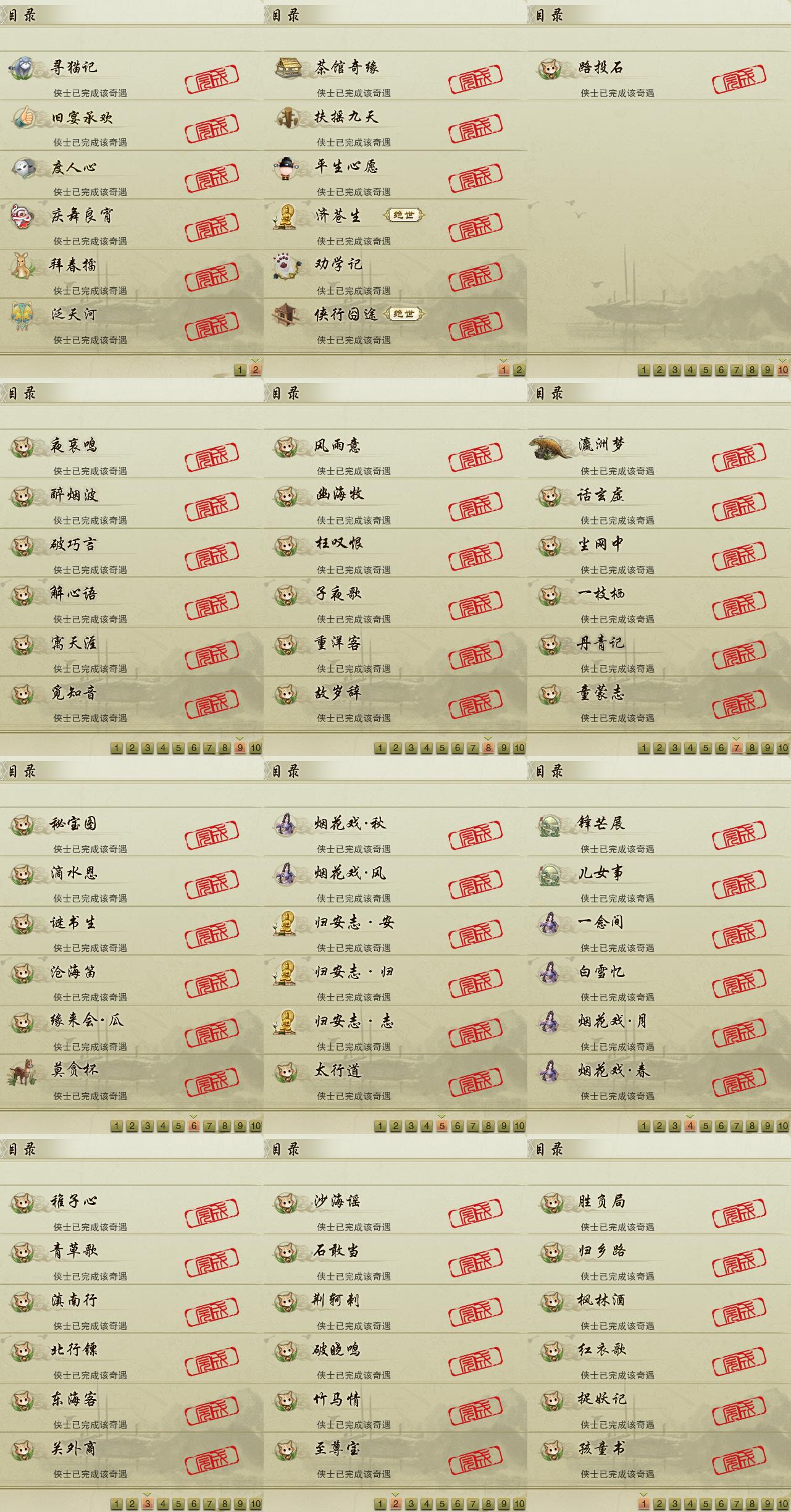Click the jade dragon icon beside 锋芒展
Image resolution: width=791 pixels, height=1512 pixels.
coord(550,824)
